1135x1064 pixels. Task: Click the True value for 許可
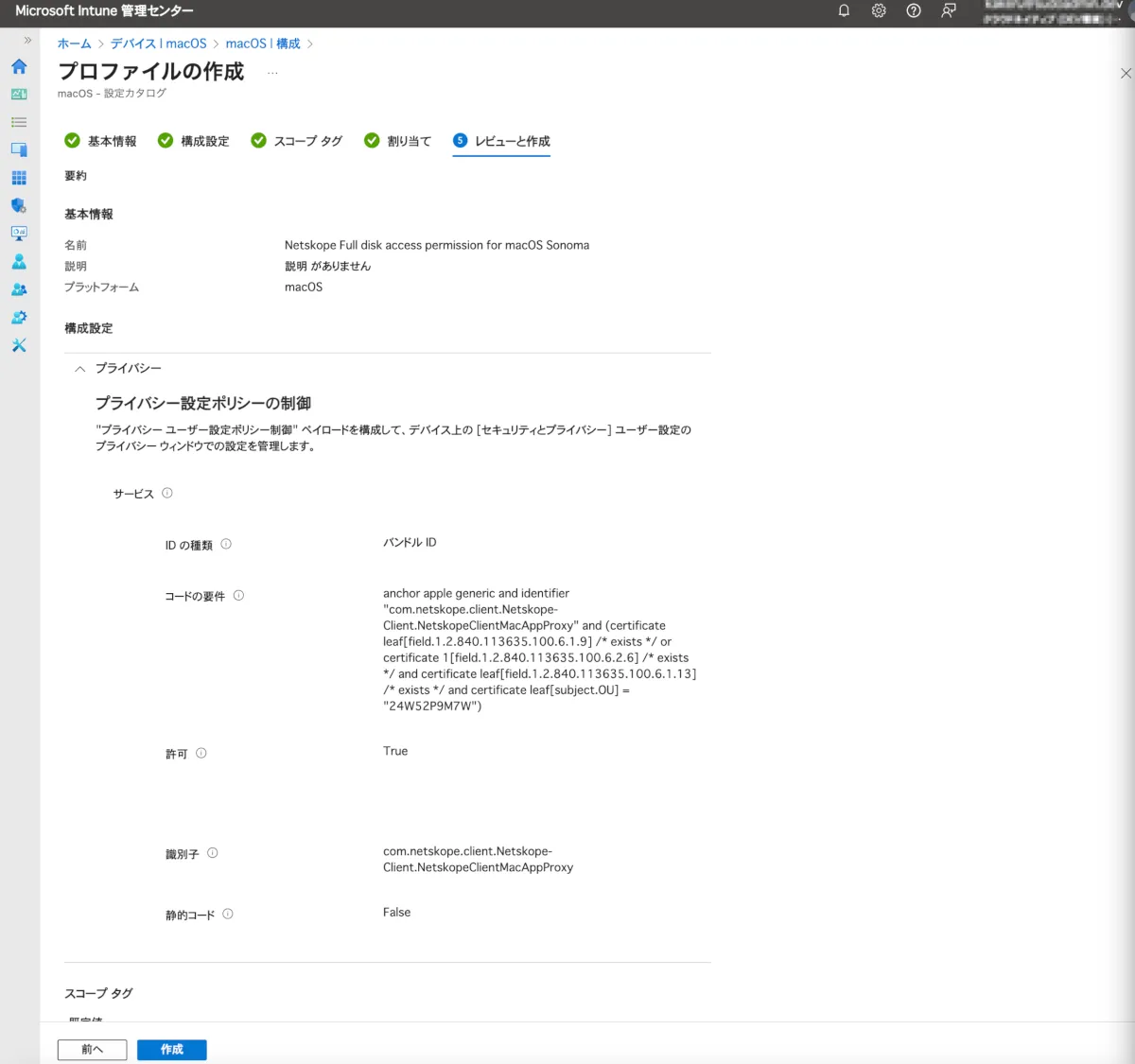click(x=395, y=751)
